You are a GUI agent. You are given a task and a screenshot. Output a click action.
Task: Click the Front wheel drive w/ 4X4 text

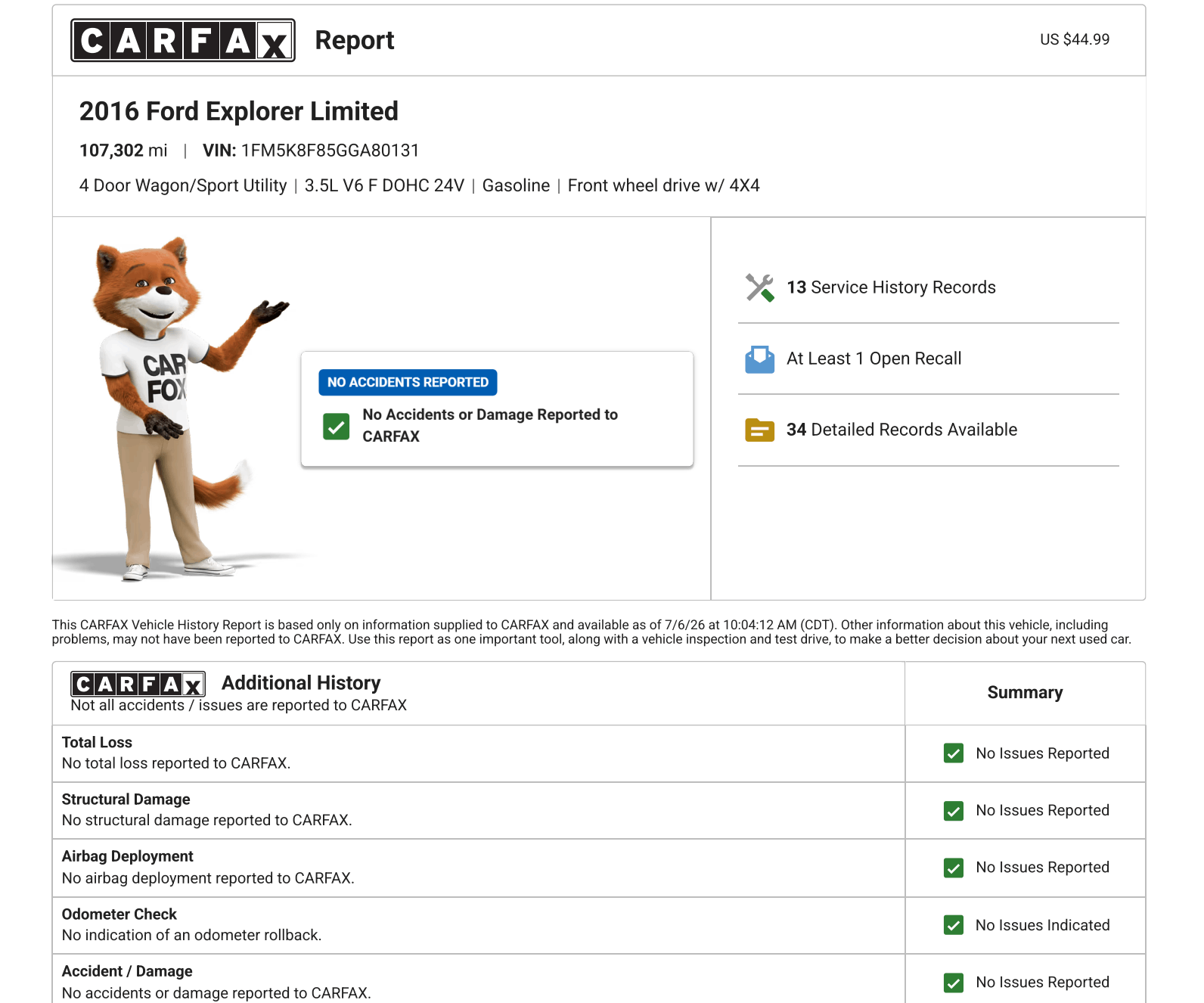[x=663, y=185]
